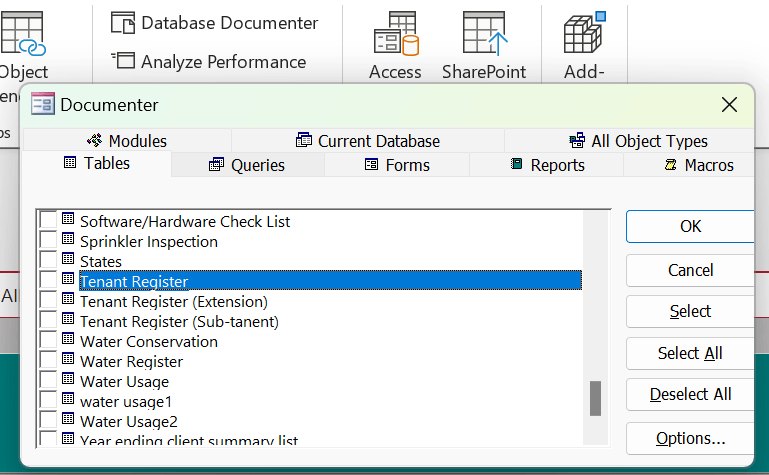
Task: Click the Deselect All button
Action: 690,394
